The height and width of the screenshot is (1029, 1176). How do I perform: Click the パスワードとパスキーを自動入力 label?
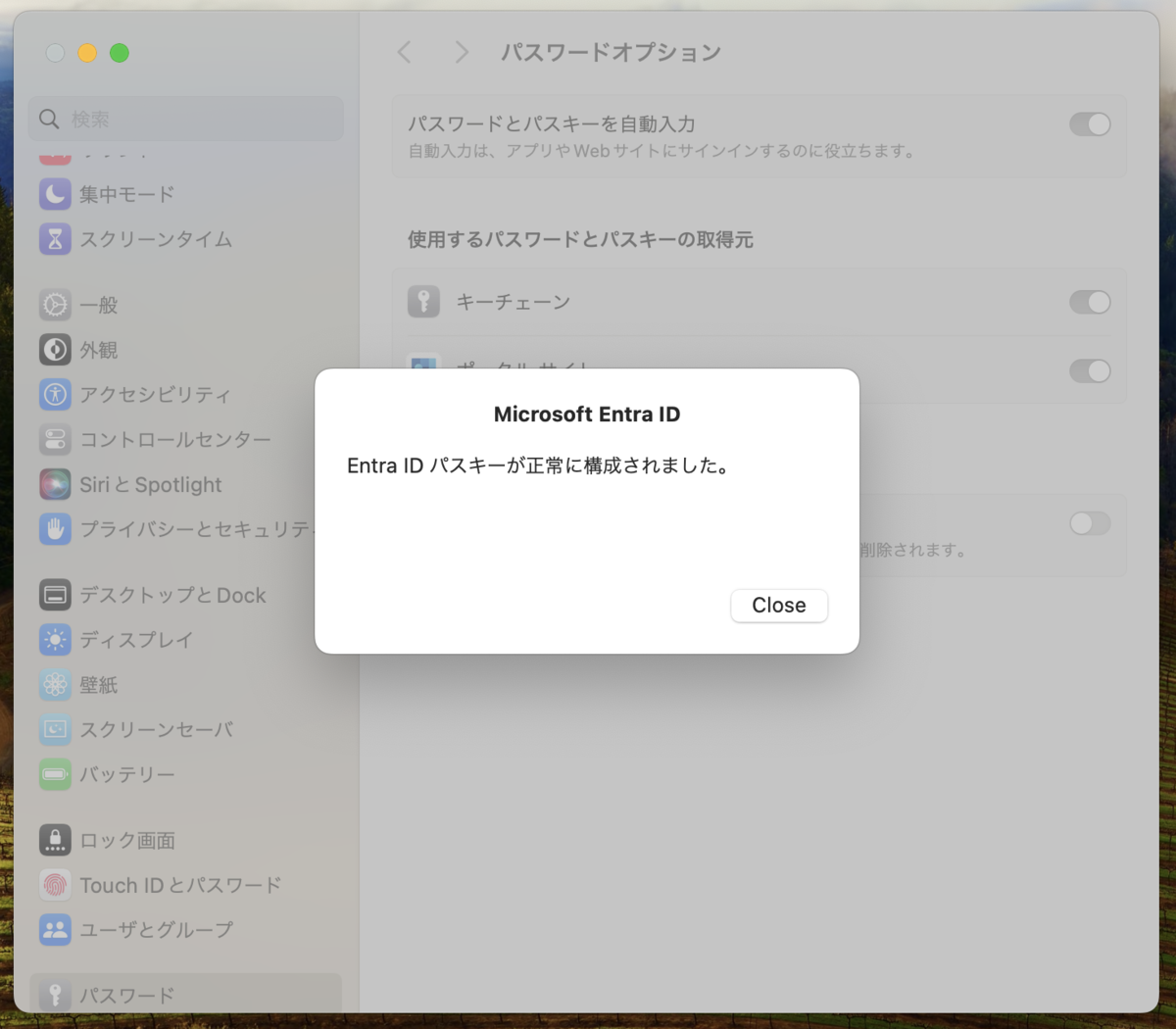tap(552, 124)
